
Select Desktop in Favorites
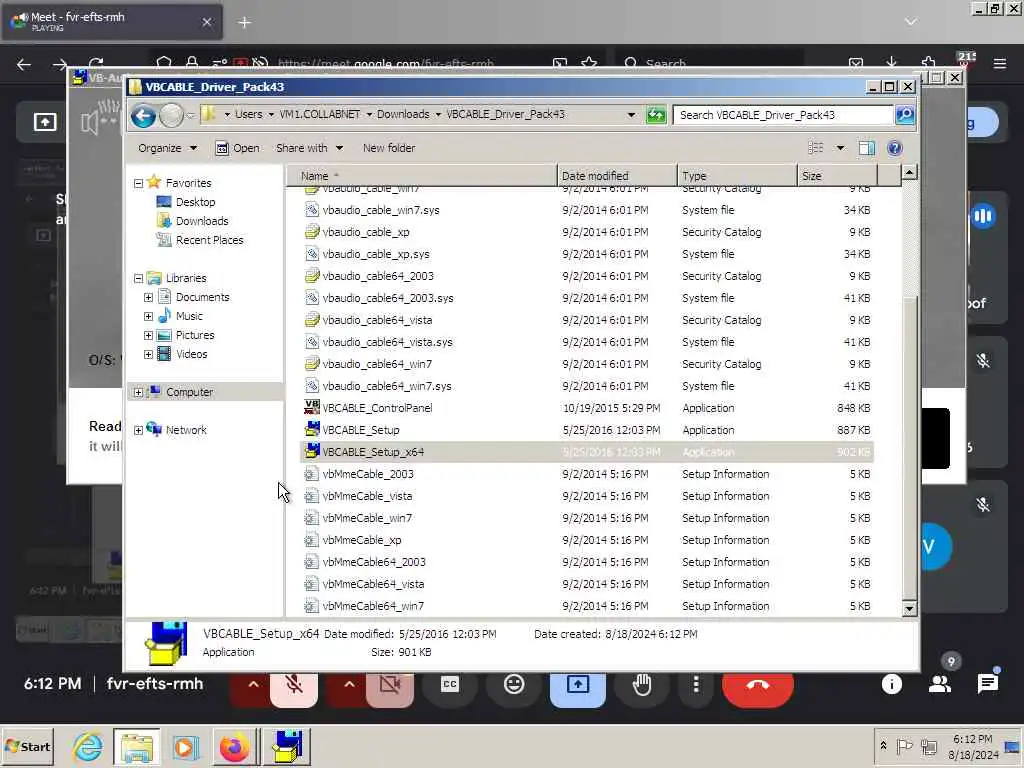[x=186, y=202]
